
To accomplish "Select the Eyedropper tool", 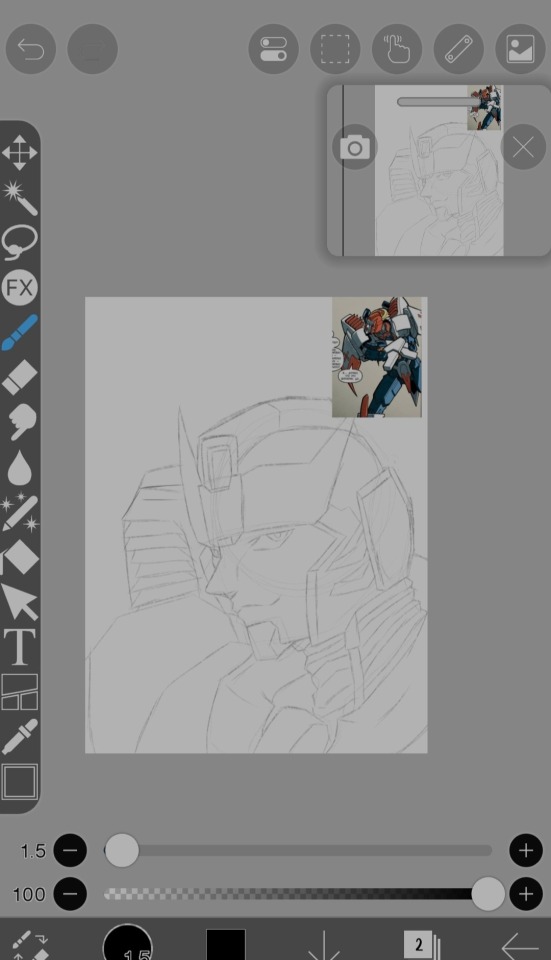I will pyautogui.click(x=20, y=737).
